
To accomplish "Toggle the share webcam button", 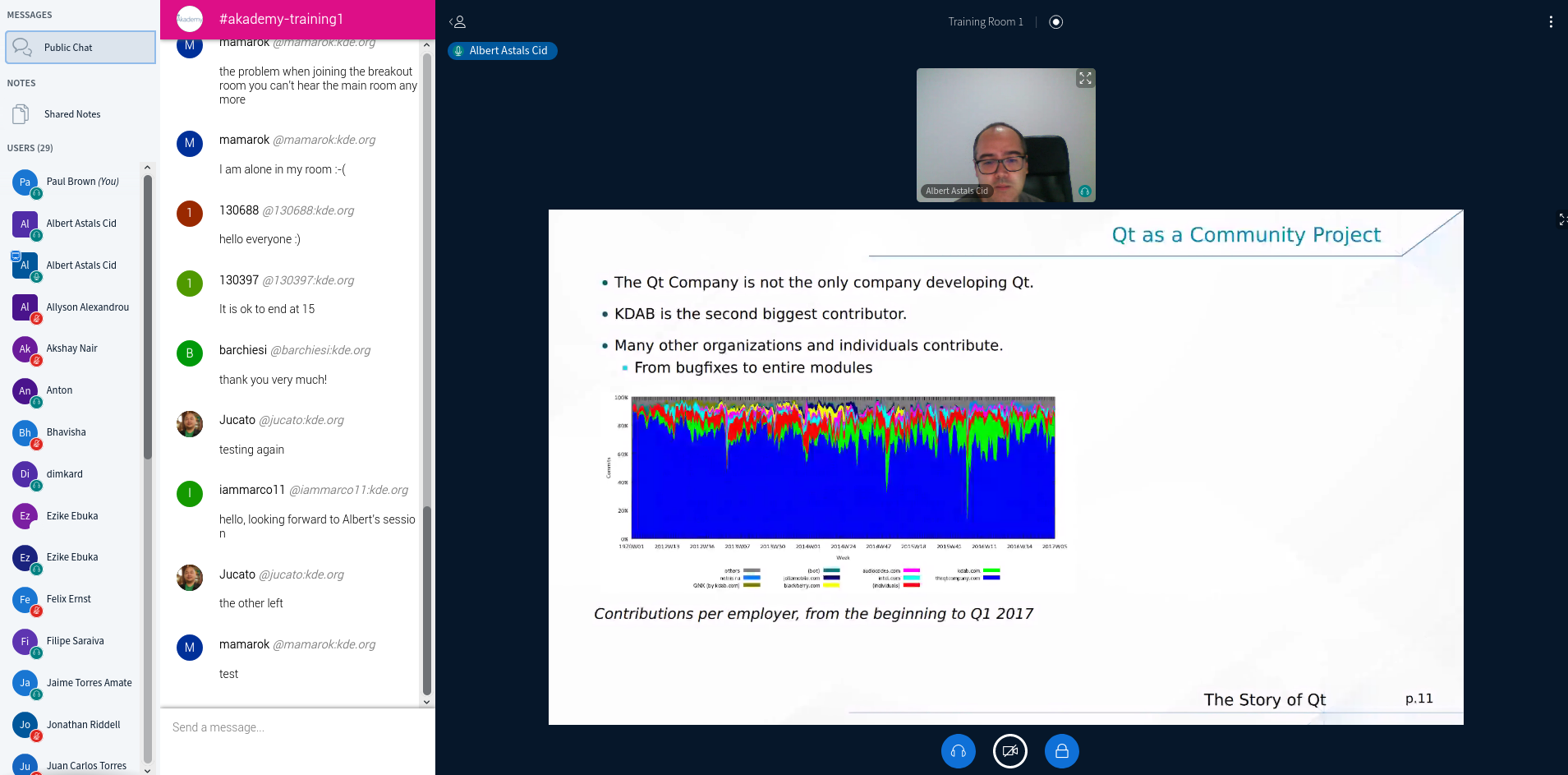I will click(x=1010, y=751).
